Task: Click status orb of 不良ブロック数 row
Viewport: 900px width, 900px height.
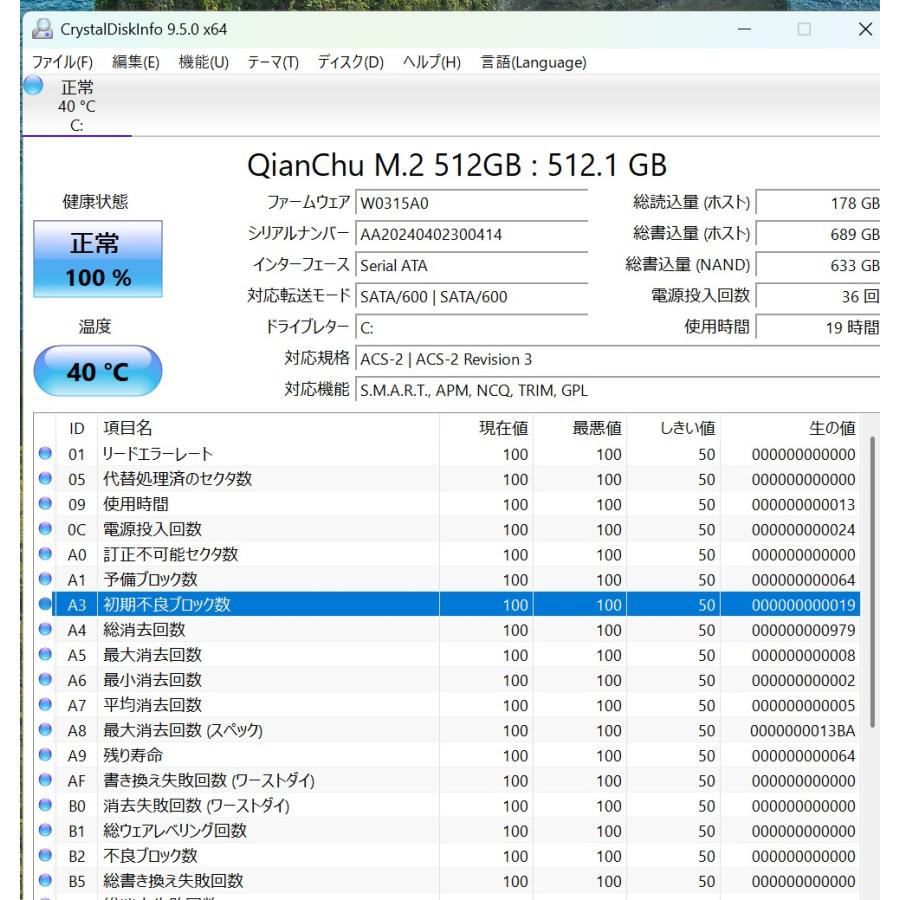Action: click(45, 856)
